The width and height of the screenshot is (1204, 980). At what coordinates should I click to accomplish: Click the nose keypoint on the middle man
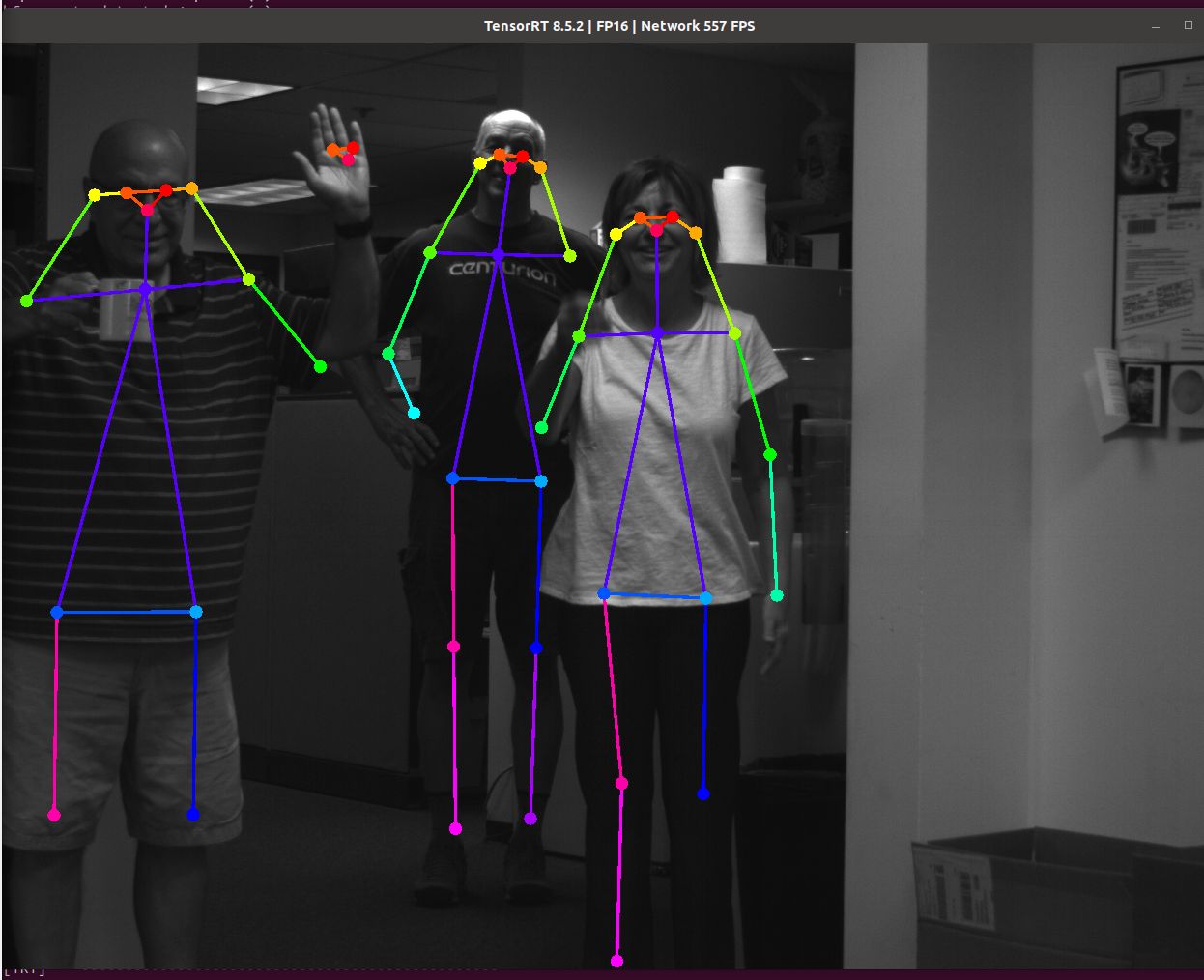510,168
